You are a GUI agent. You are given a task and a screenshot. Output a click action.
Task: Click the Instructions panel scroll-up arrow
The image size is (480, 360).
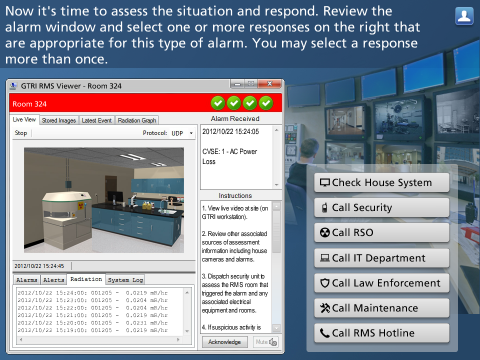click(276, 206)
